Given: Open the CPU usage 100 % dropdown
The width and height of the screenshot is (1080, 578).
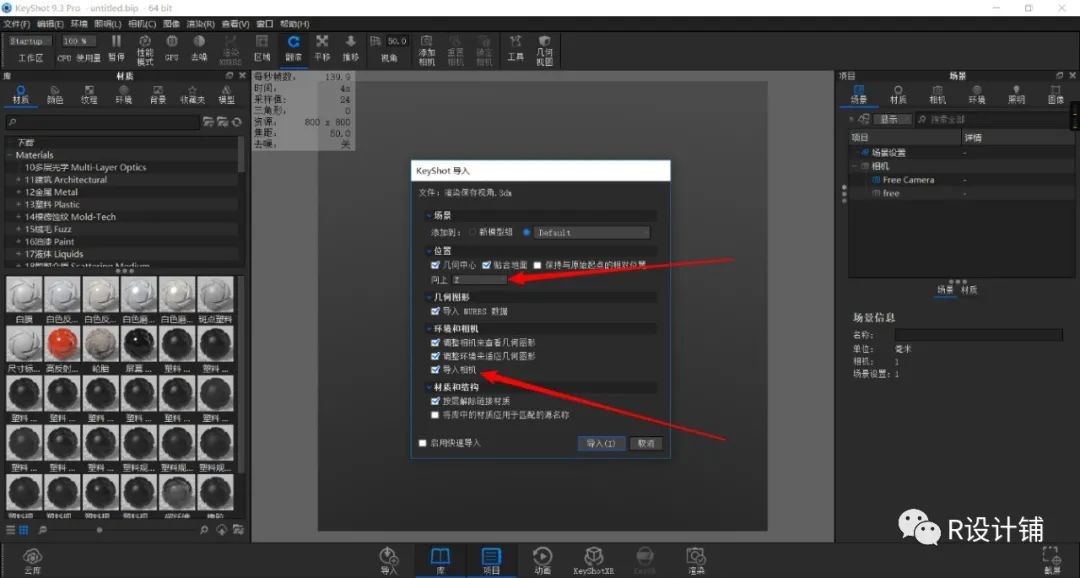Looking at the screenshot, I should (x=79, y=41).
